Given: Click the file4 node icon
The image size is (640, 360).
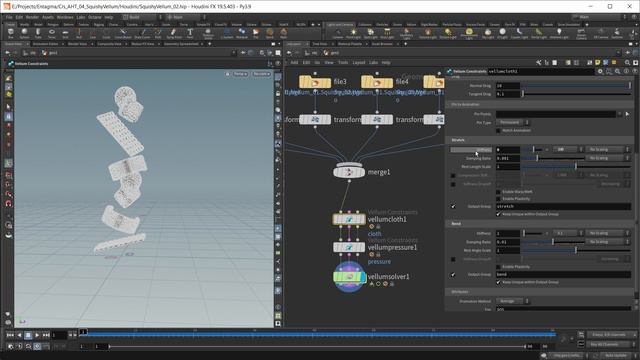Looking at the screenshot, I should [377, 82].
